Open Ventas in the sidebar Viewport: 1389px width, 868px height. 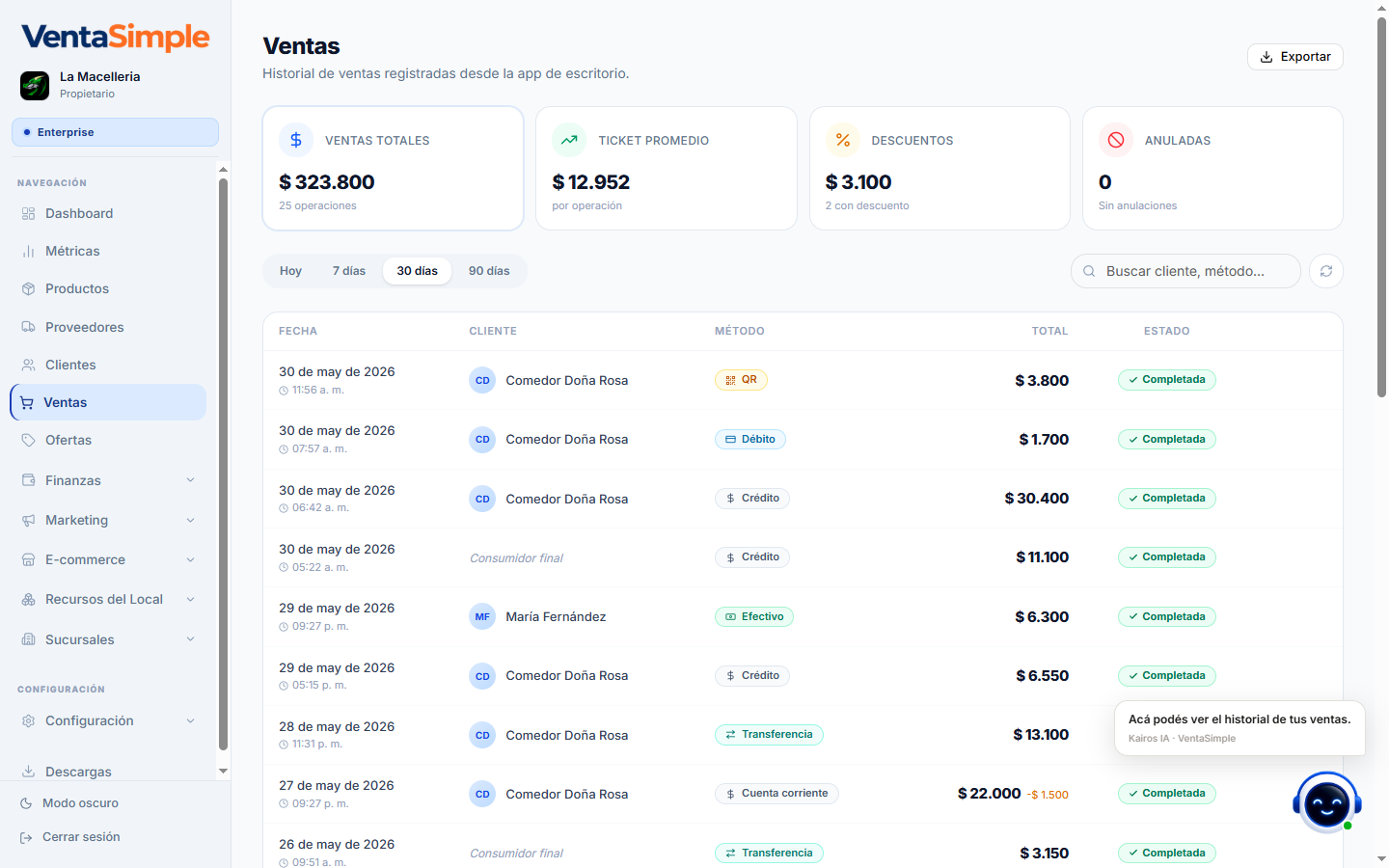point(108,402)
